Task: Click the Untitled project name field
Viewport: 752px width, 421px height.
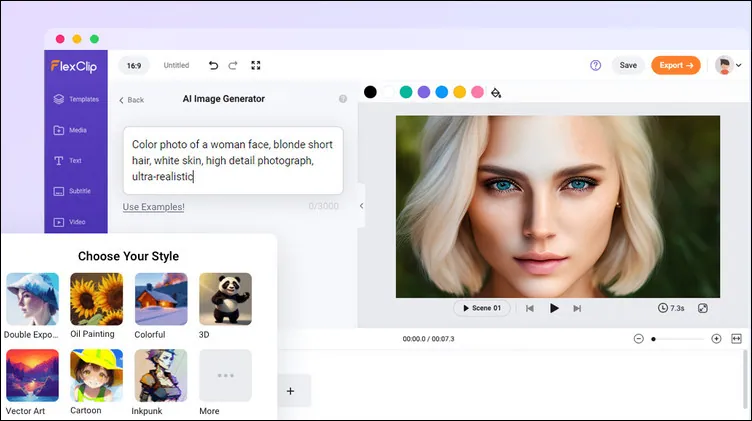Action: [176, 65]
